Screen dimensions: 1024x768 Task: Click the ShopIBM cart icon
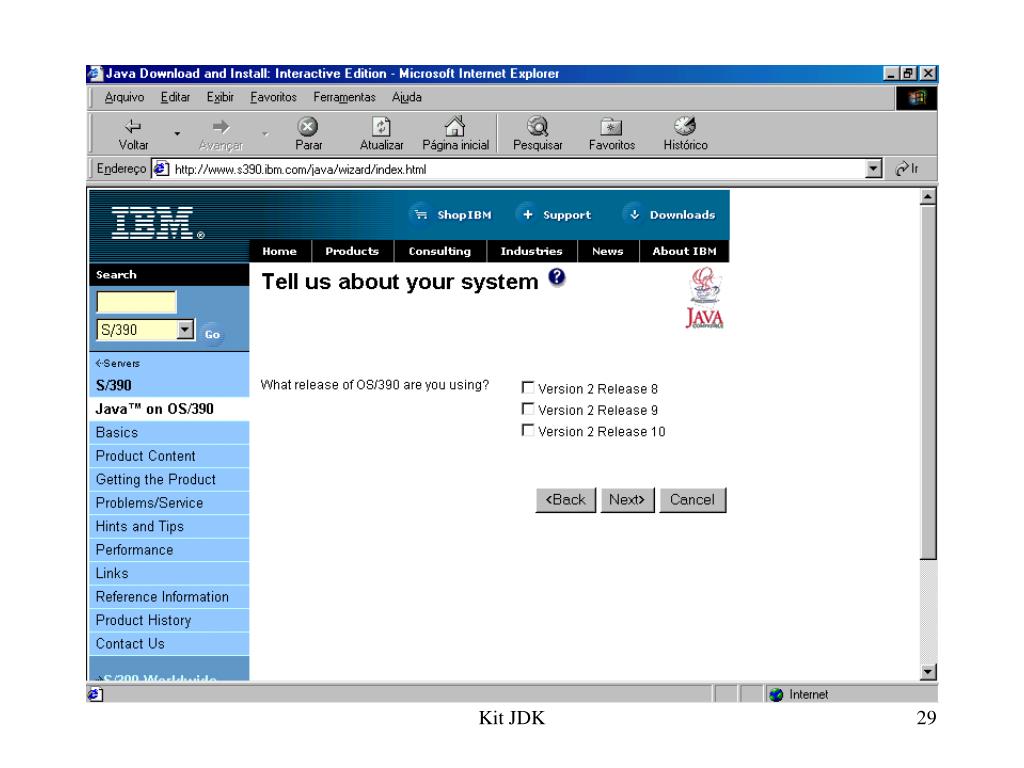pyautogui.click(x=421, y=214)
